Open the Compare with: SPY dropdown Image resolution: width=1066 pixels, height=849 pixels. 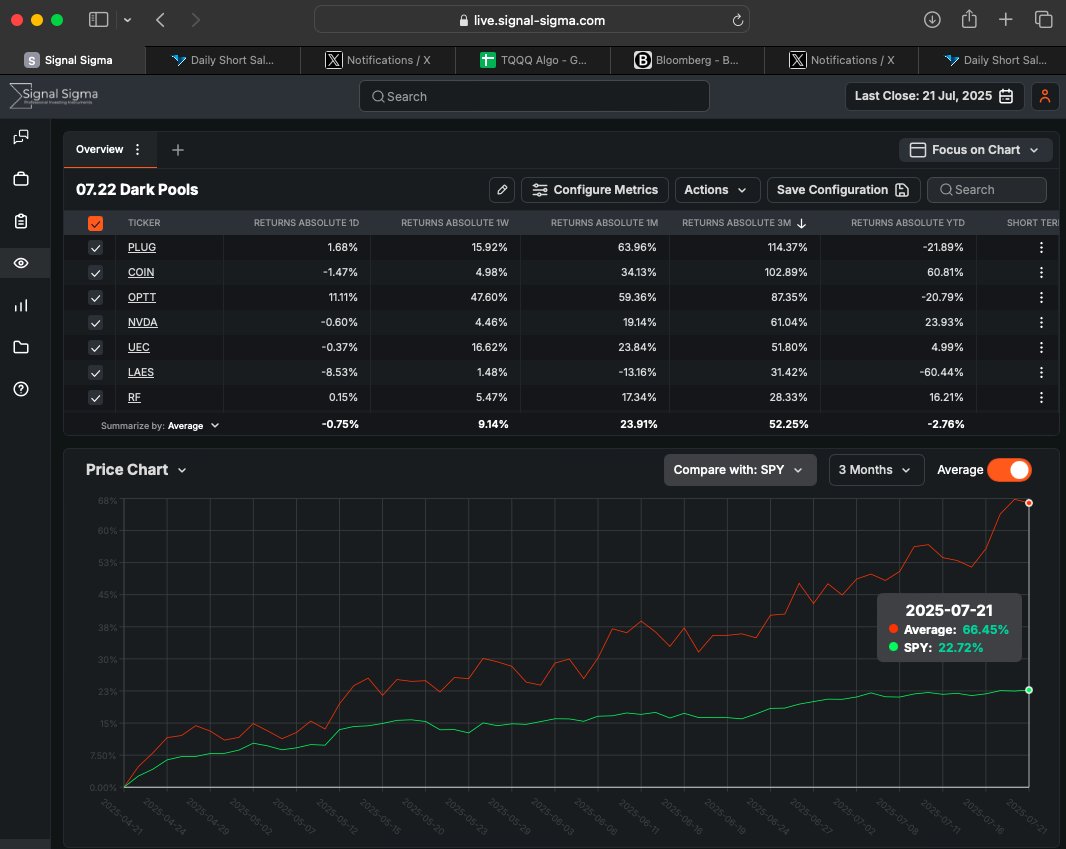click(740, 470)
